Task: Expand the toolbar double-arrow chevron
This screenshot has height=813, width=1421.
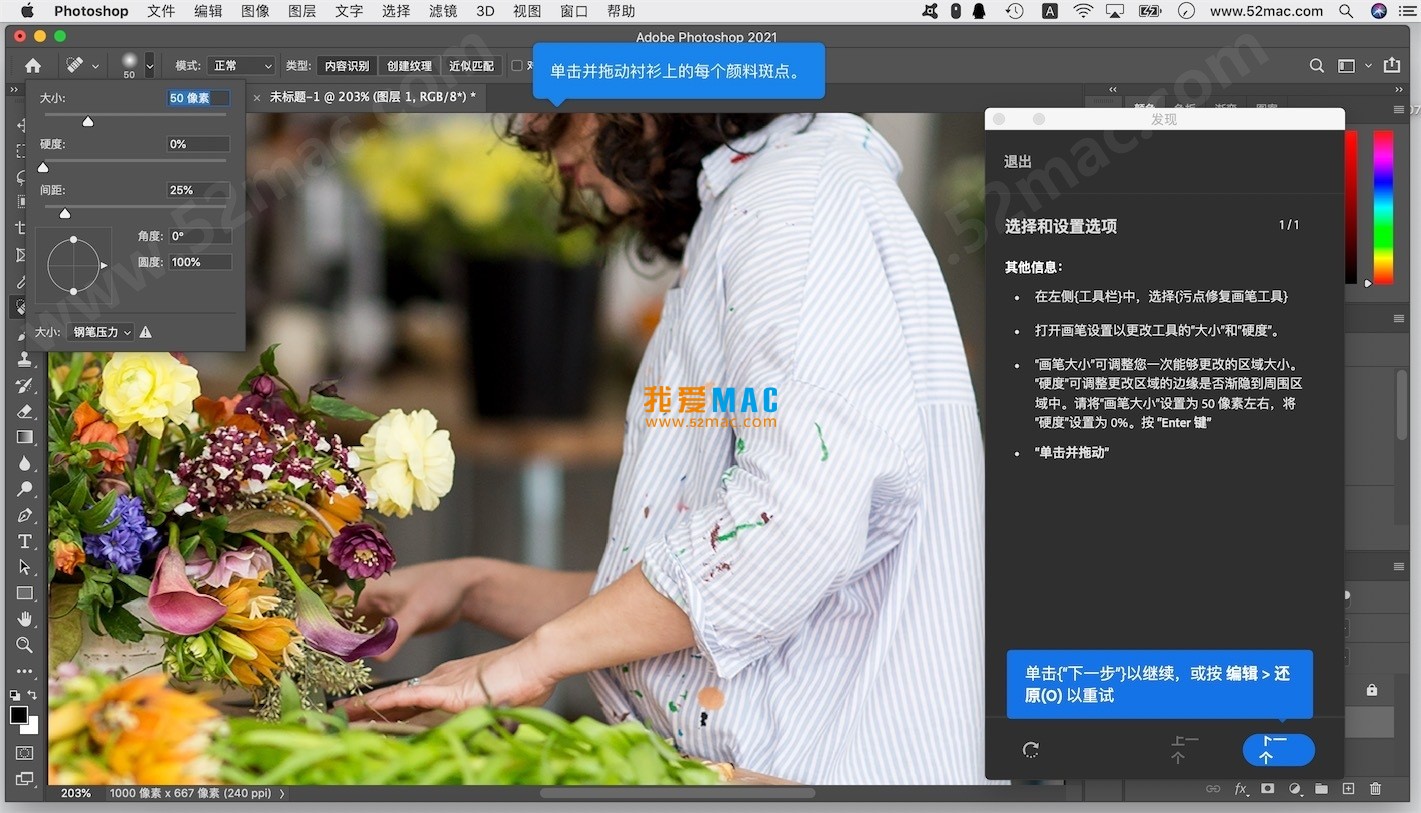Action: point(14,89)
